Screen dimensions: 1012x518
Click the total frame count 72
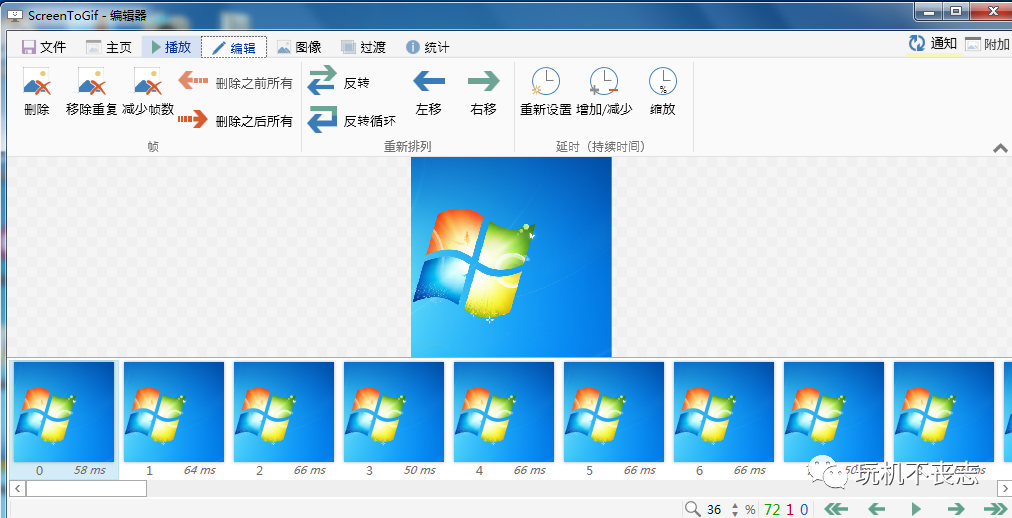click(x=772, y=510)
